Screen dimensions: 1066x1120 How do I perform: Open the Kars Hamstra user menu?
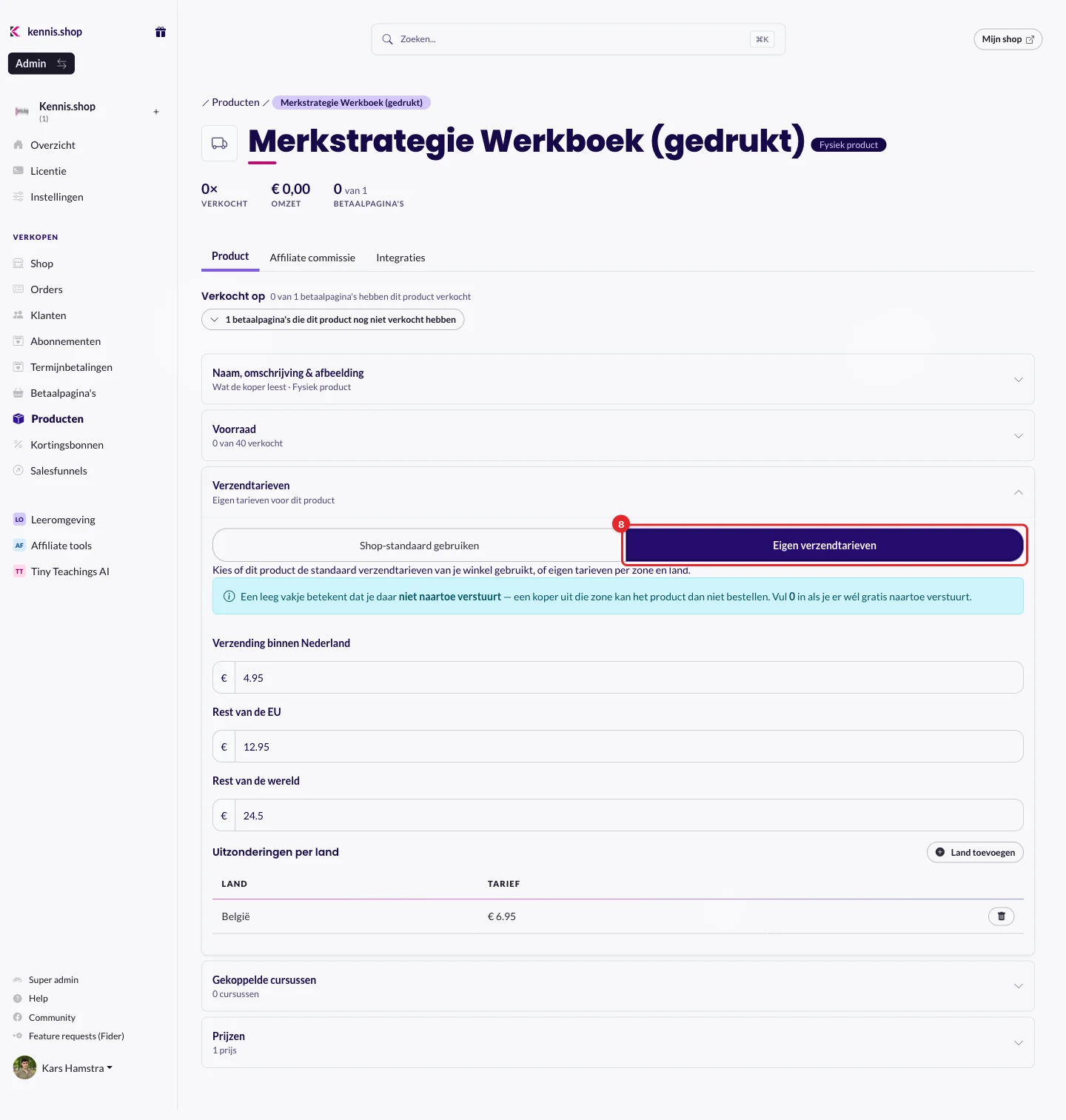64,1067
